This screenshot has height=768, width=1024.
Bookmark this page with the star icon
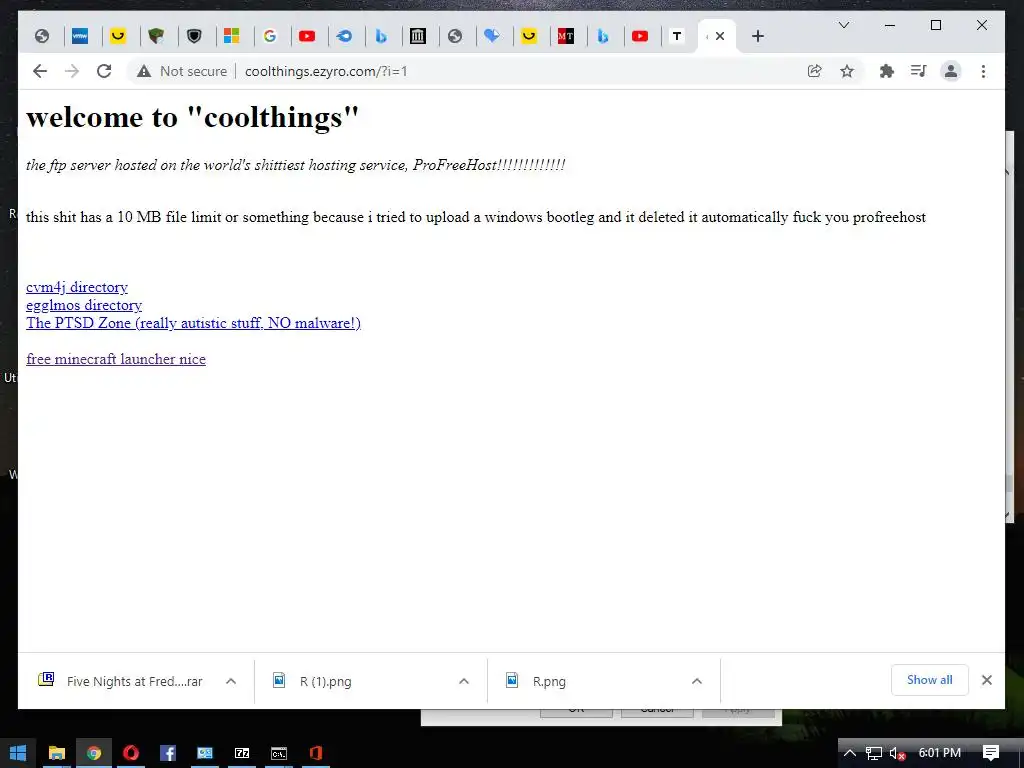pyautogui.click(x=847, y=71)
